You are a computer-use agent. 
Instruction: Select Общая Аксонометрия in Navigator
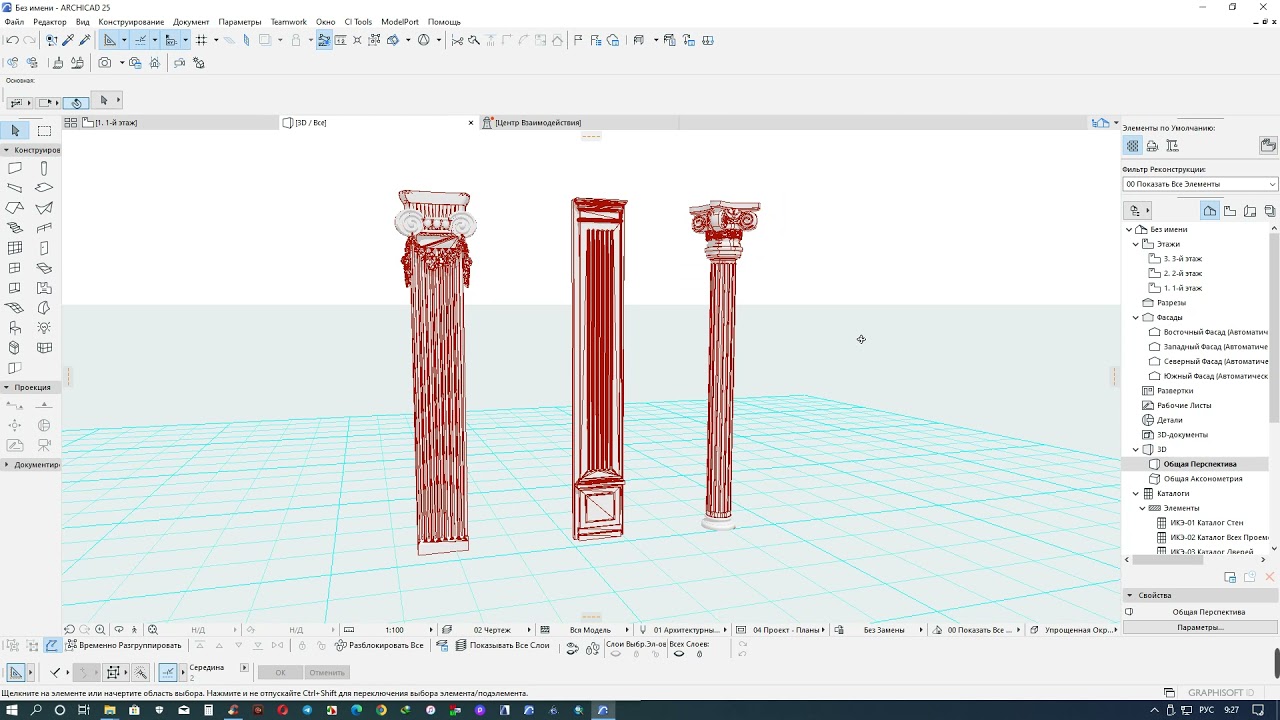(x=1202, y=479)
